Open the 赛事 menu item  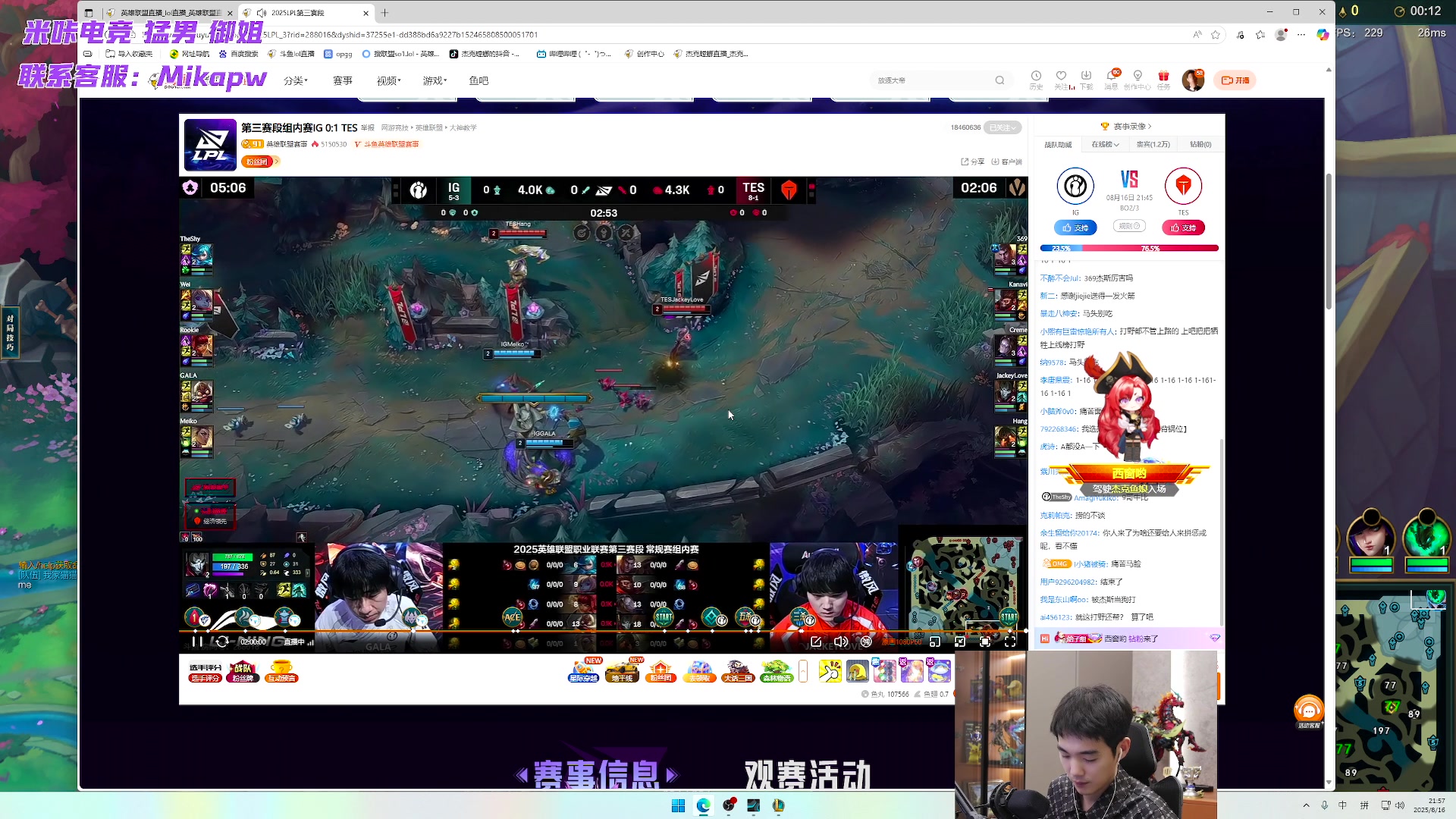point(343,80)
